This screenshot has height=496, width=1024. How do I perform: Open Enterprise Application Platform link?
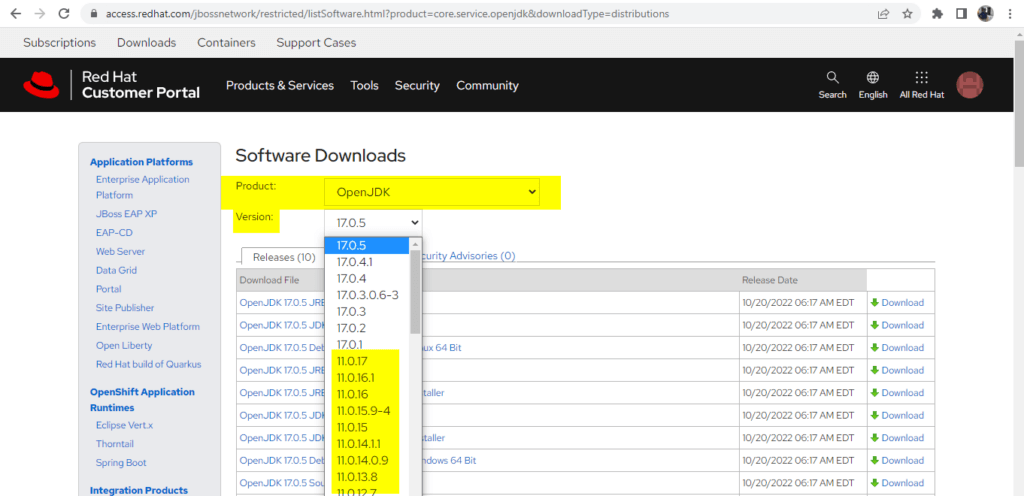[142, 187]
